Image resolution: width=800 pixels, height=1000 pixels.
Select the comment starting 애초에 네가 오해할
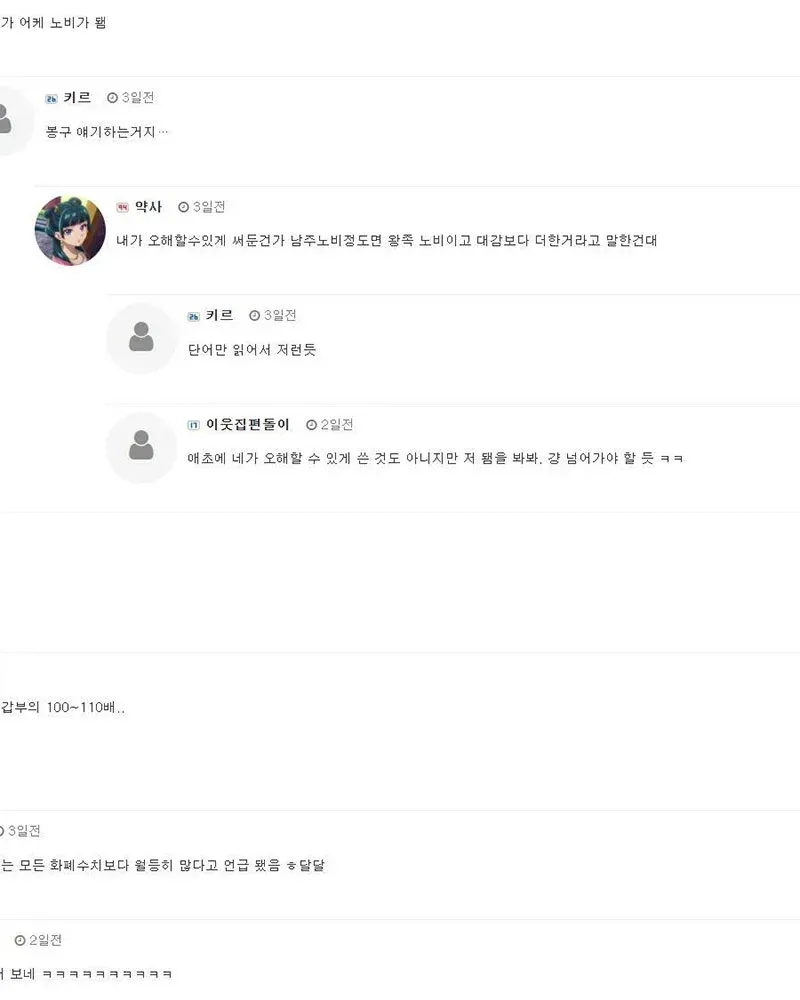[435, 458]
